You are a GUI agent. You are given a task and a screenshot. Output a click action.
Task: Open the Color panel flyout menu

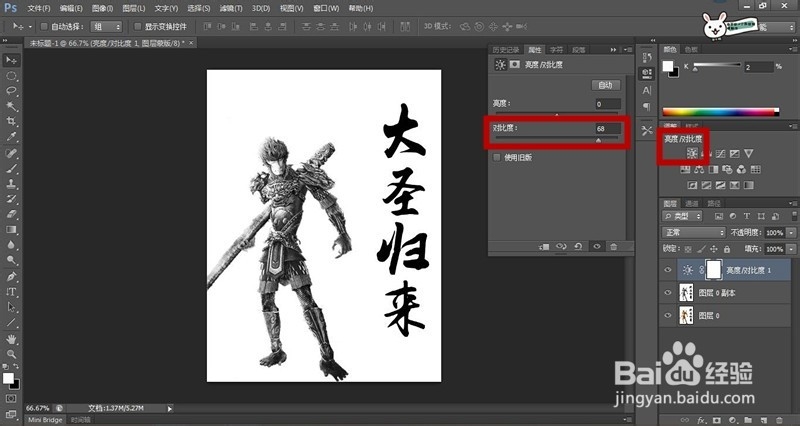click(x=792, y=49)
